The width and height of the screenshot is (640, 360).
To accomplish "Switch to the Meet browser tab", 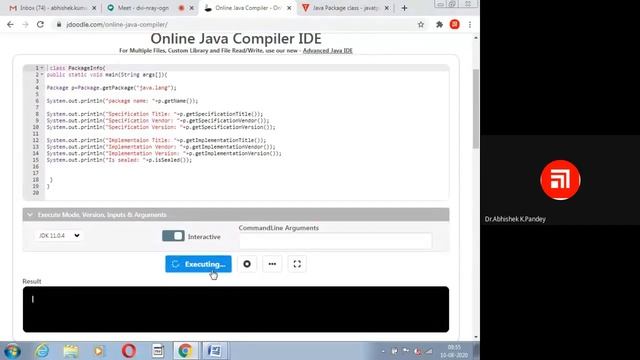I will [143, 8].
